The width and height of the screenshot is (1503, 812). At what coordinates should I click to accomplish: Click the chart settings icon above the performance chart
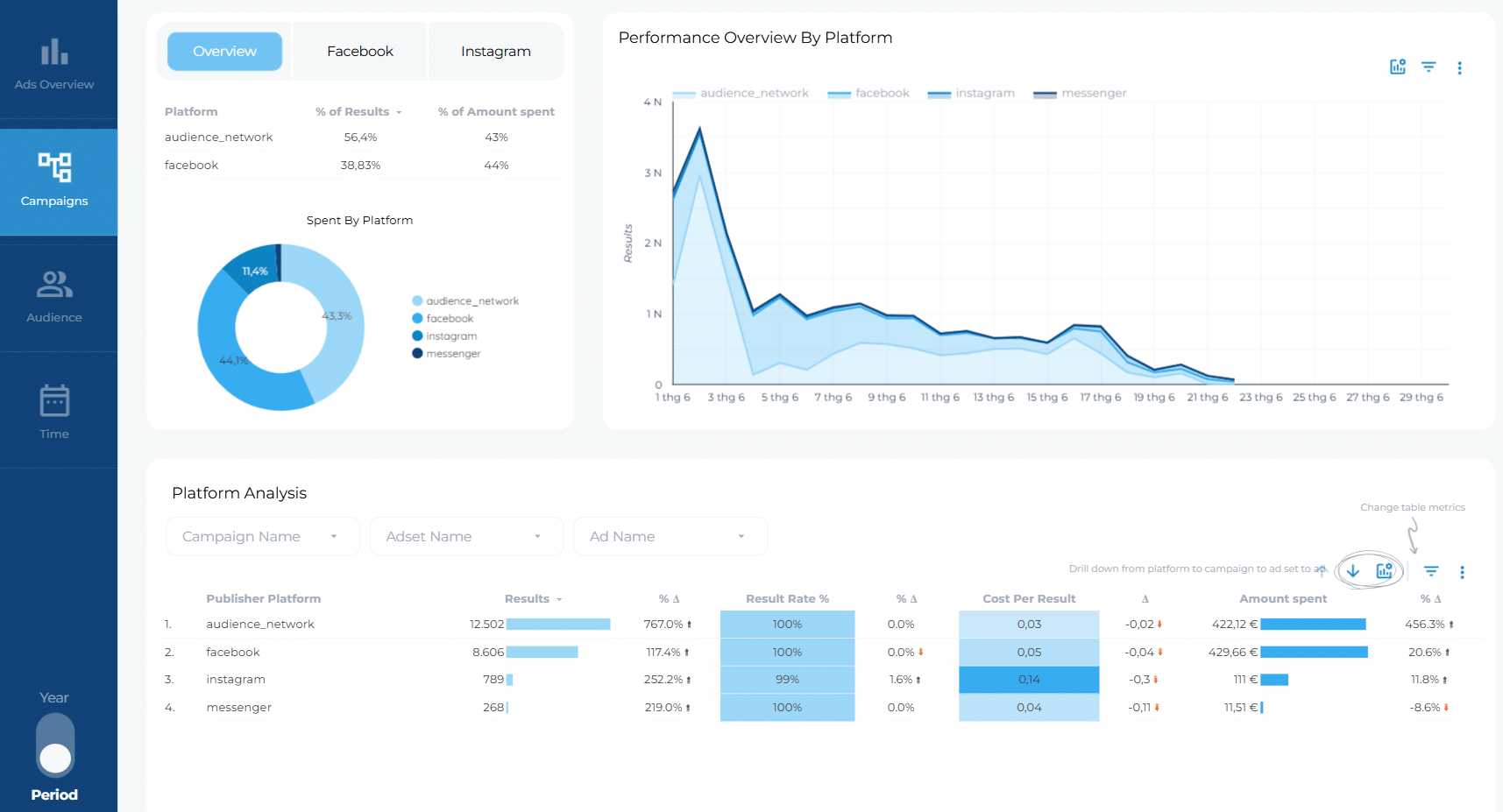[1398, 67]
